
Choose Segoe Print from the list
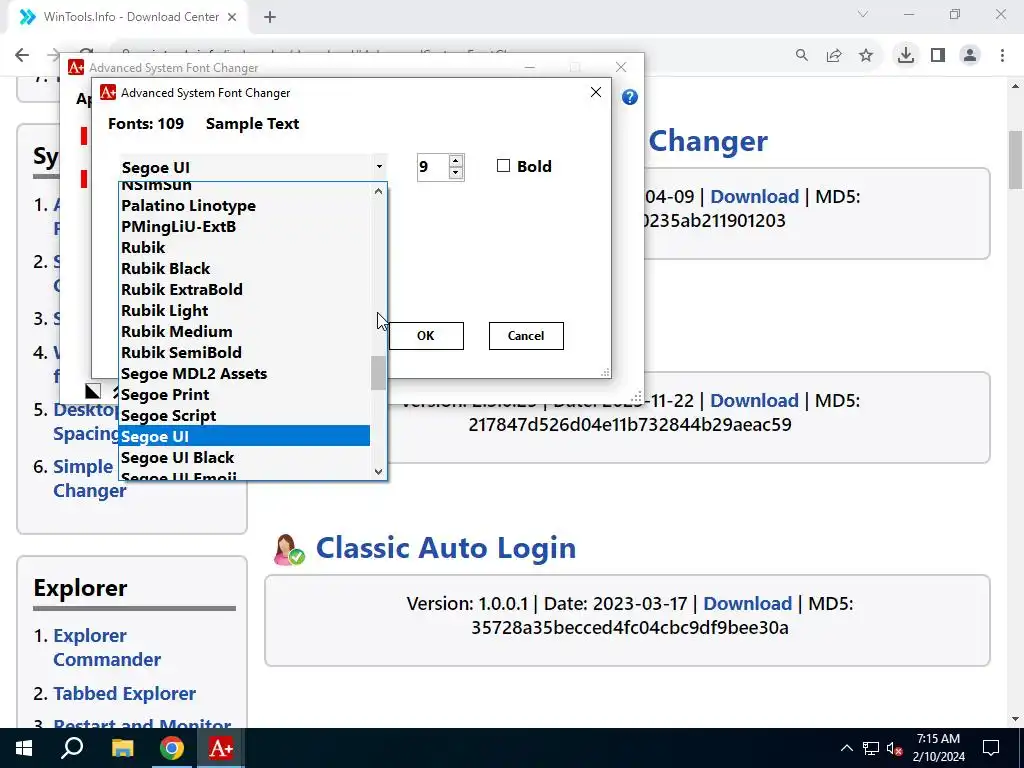click(x=244, y=394)
